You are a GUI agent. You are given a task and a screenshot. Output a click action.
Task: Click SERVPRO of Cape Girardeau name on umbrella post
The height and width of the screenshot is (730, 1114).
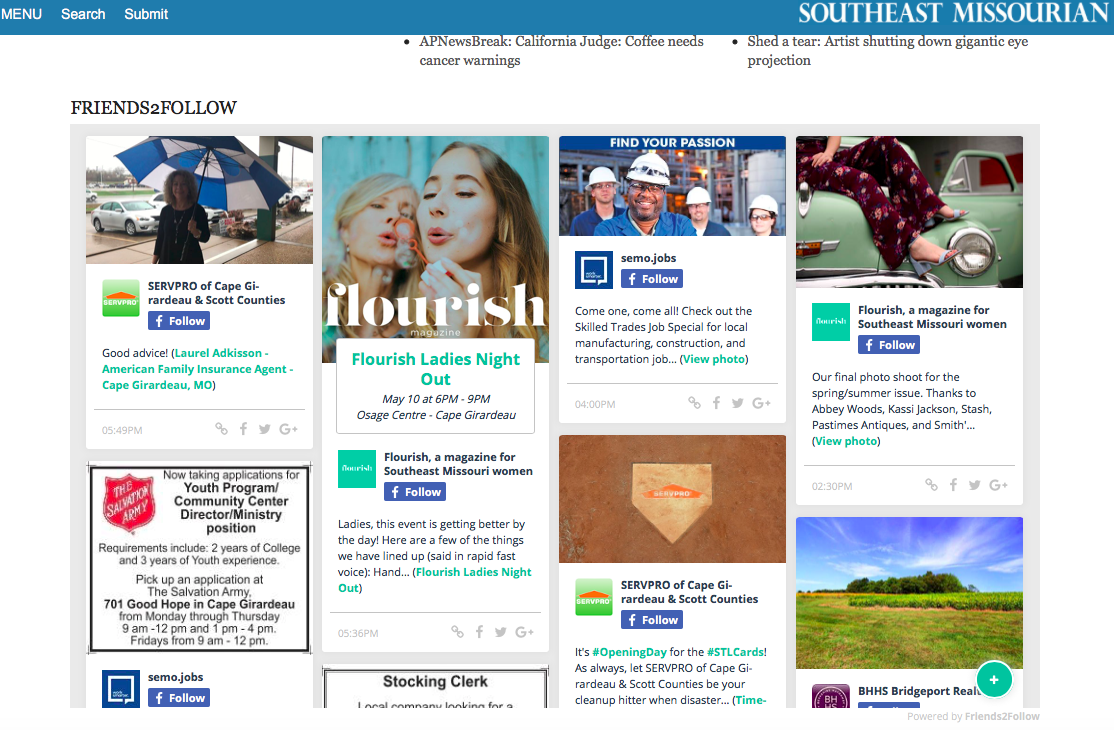[x=217, y=293]
